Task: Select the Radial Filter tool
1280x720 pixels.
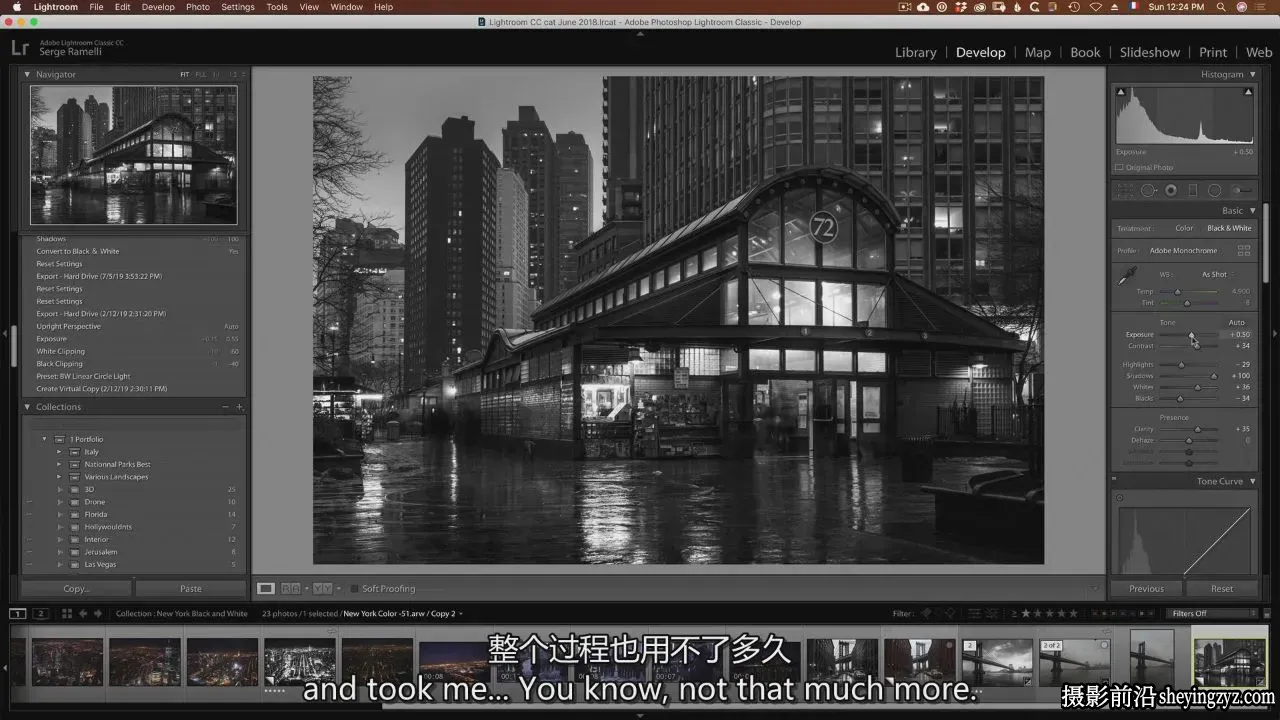Action: (x=1214, y=190)
